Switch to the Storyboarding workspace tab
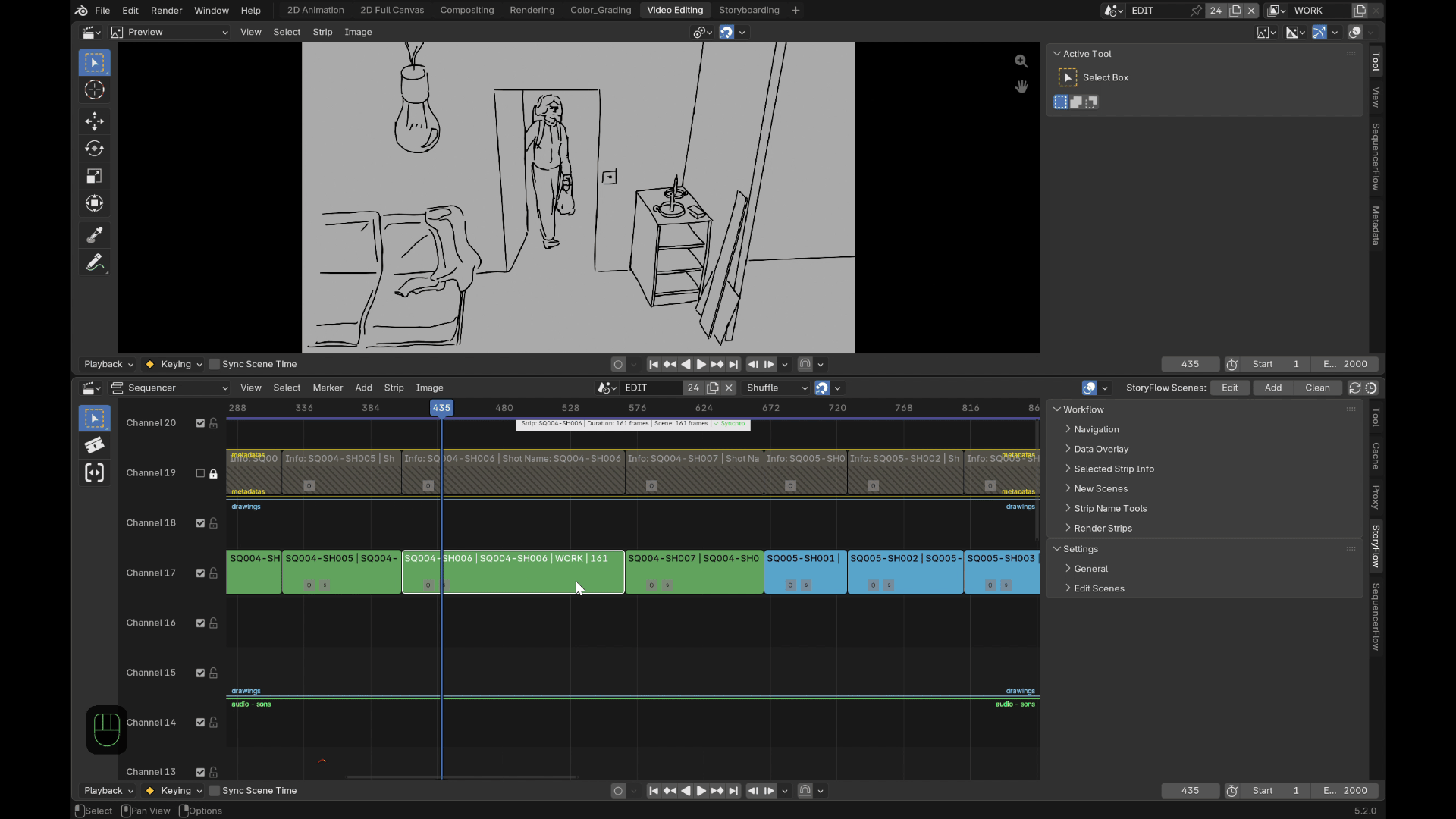Screen dimensions: 1456x819 (748, 10)
